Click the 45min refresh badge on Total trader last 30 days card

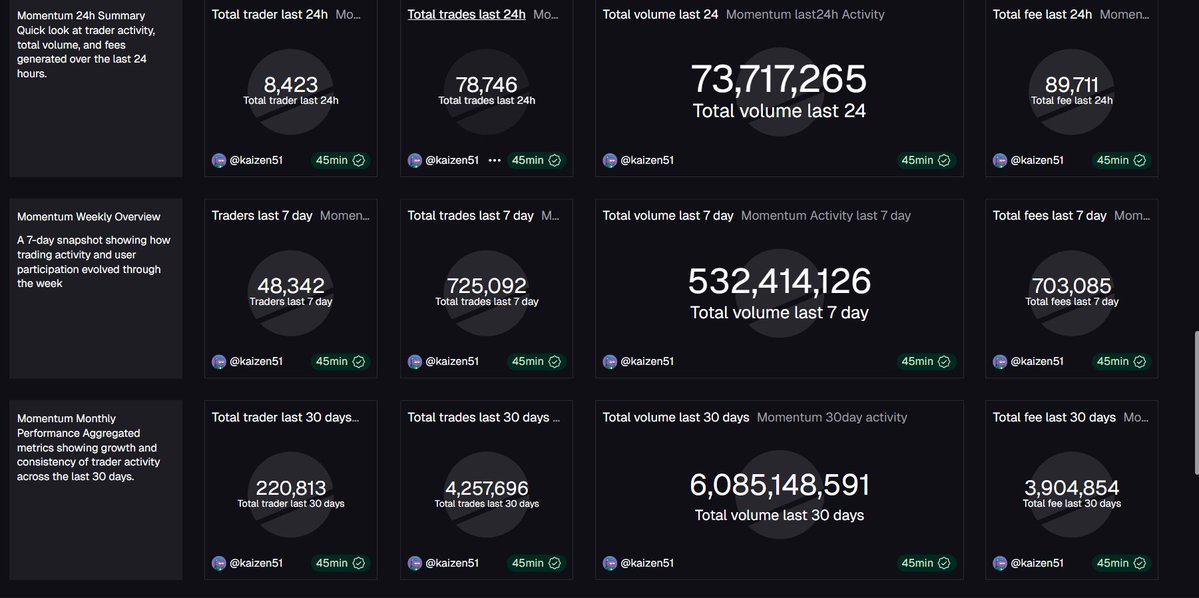340,563
